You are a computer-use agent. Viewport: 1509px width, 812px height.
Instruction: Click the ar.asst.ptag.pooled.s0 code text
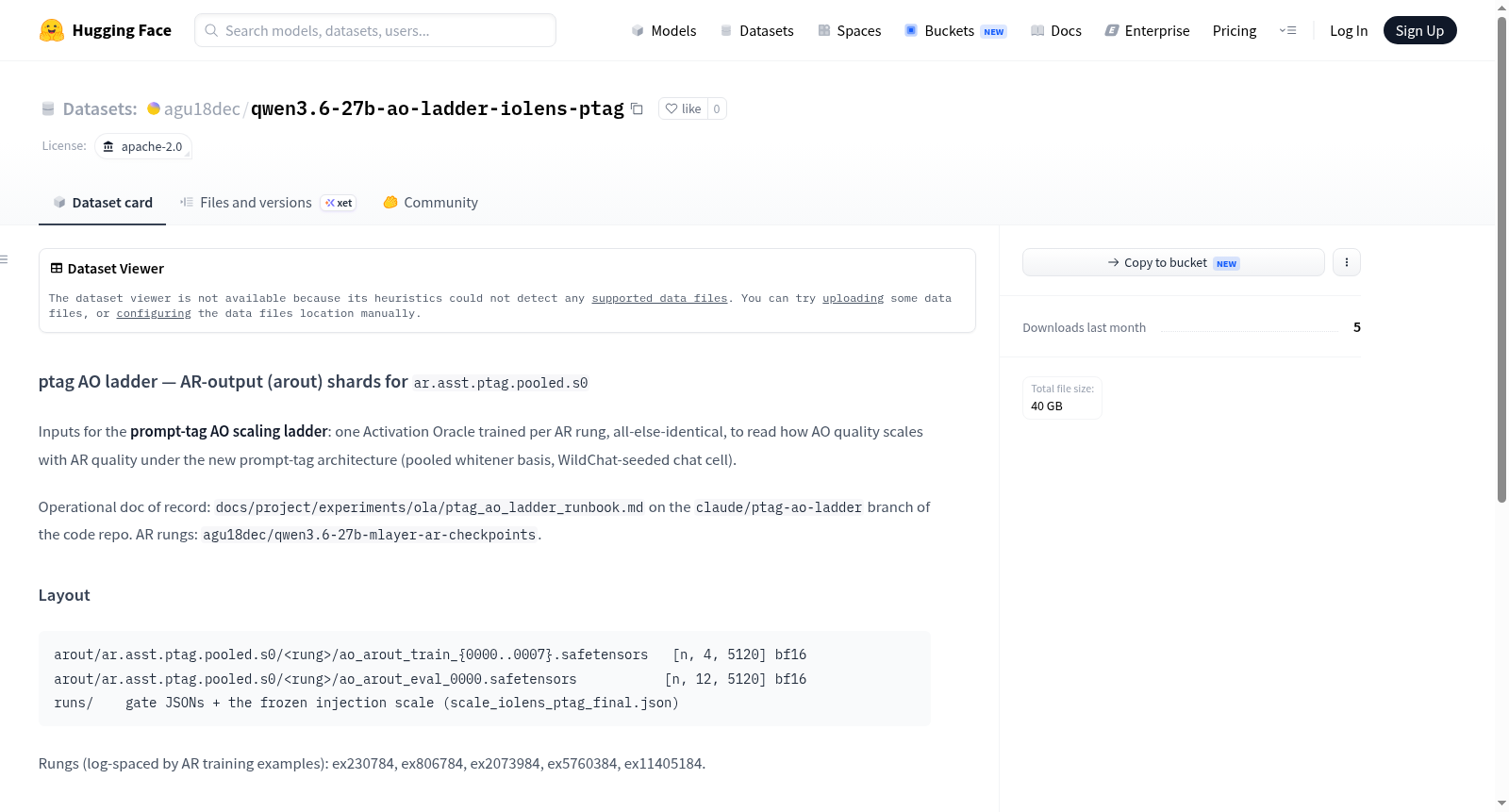pos(501,383)
